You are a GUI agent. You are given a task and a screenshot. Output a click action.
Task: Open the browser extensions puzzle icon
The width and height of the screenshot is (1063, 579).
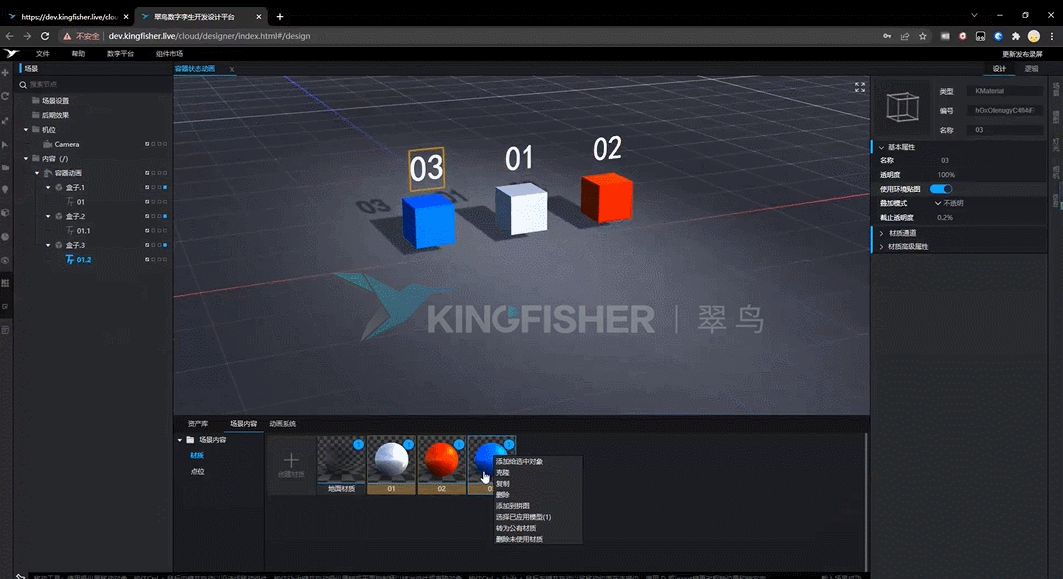[1016, 36]
